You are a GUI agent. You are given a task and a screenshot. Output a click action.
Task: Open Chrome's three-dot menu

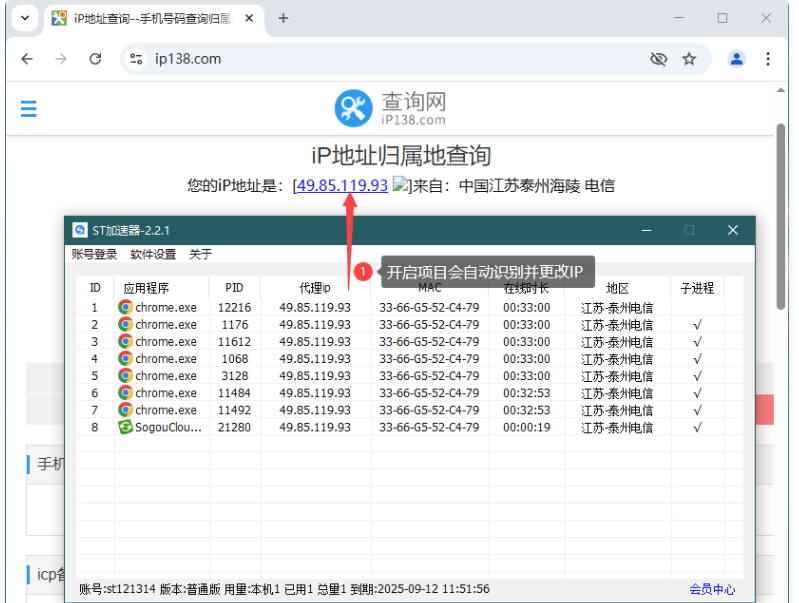click(768, 59)
